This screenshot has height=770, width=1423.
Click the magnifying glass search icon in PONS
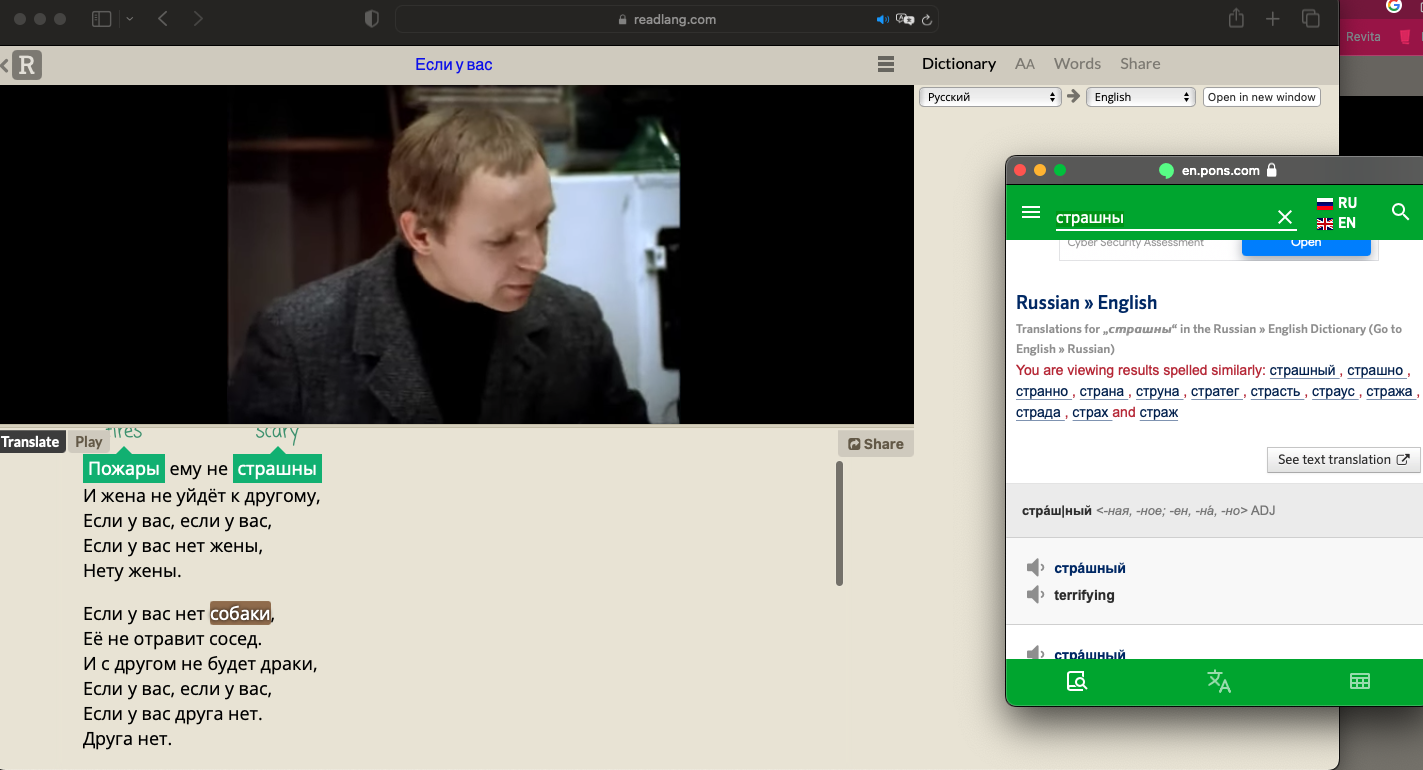pos(1400,212)
